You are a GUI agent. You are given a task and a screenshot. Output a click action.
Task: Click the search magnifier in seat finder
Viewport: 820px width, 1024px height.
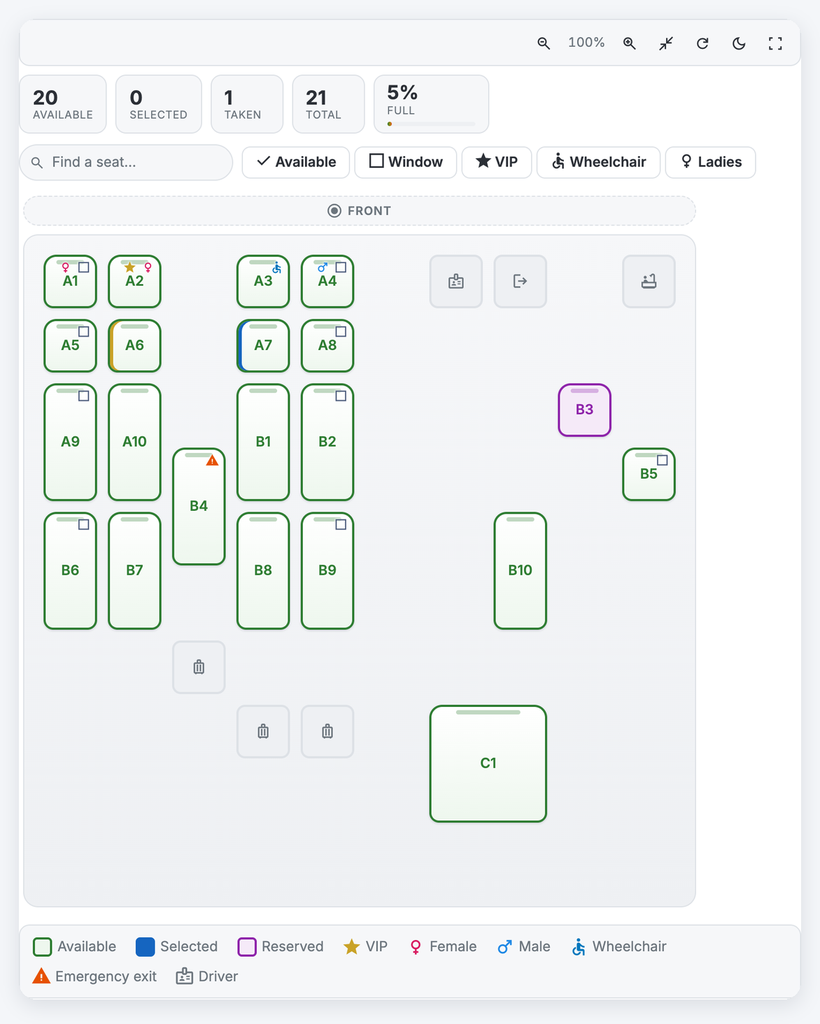click(37, 163)
